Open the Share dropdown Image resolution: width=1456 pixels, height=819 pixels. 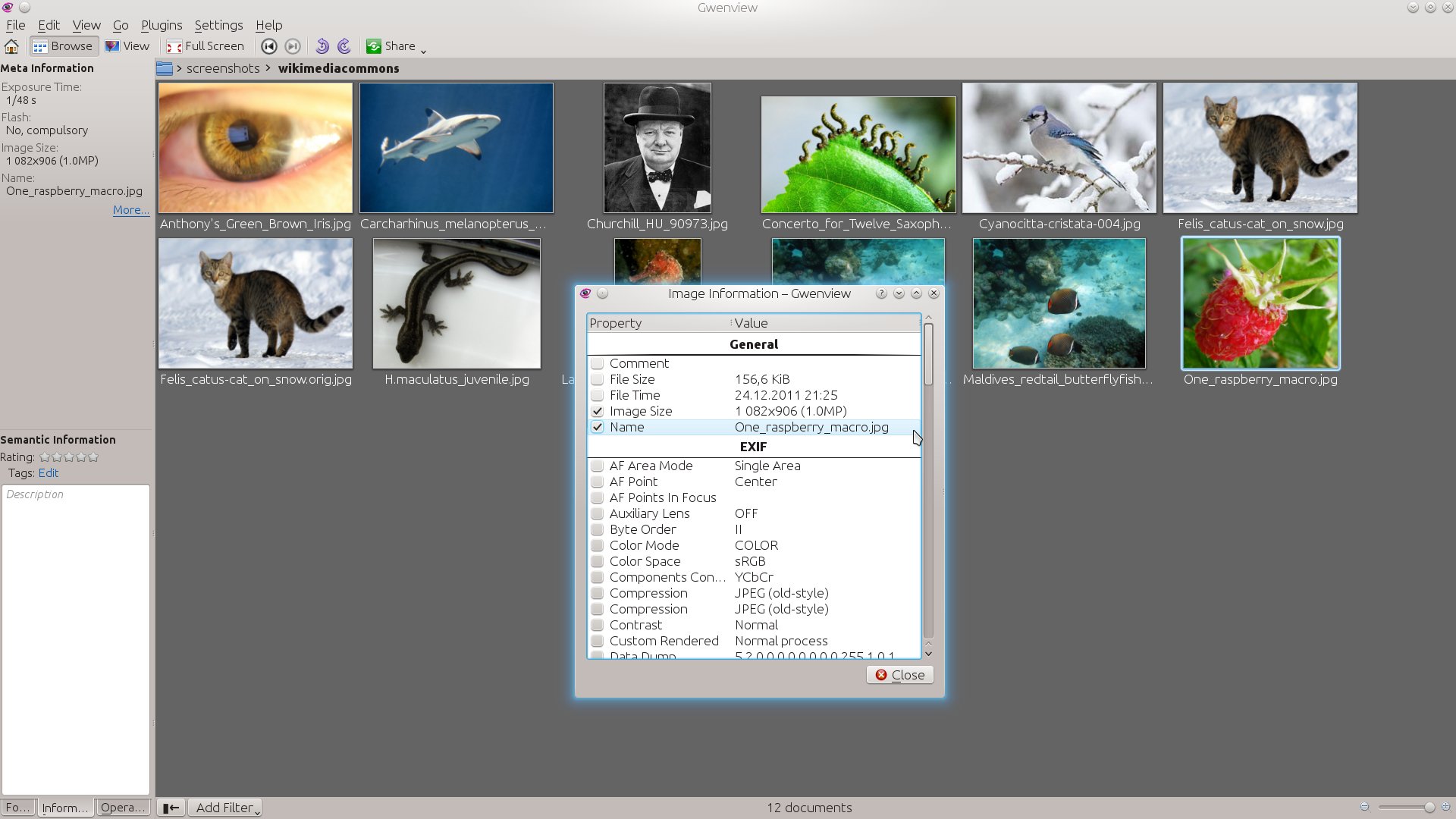(x=396, y=46)
